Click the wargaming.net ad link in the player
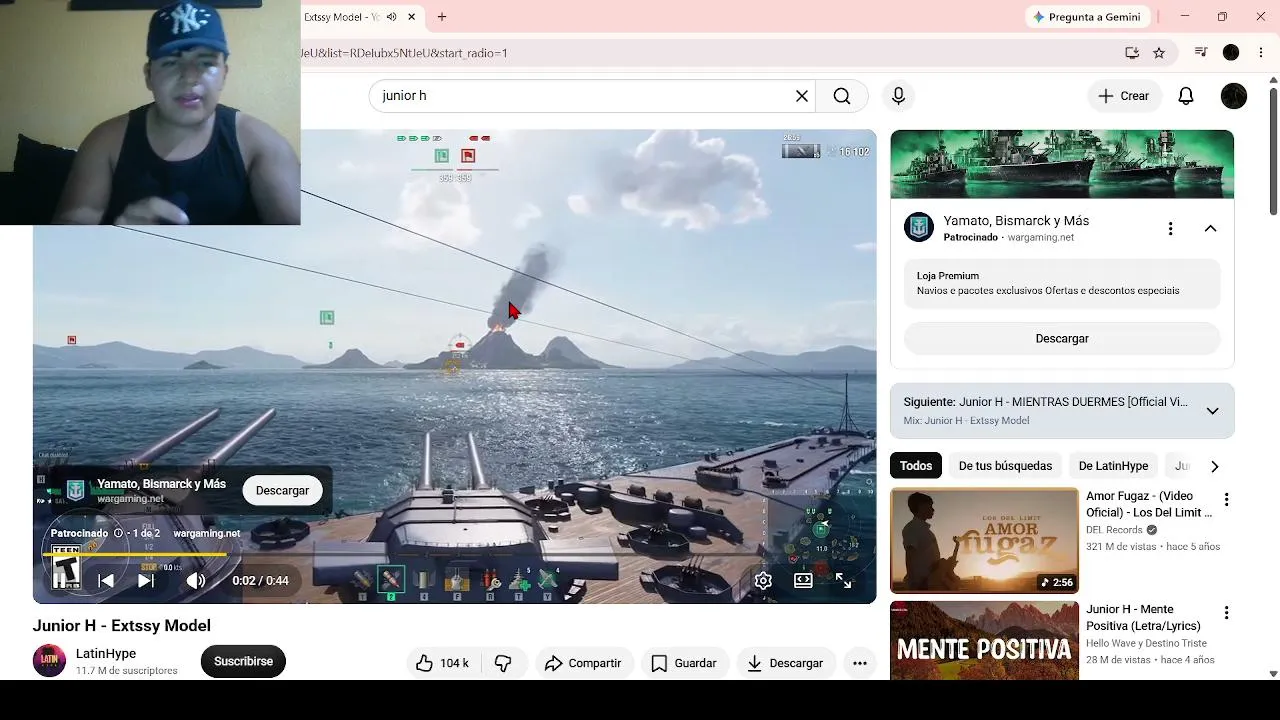 coord(207,534)
